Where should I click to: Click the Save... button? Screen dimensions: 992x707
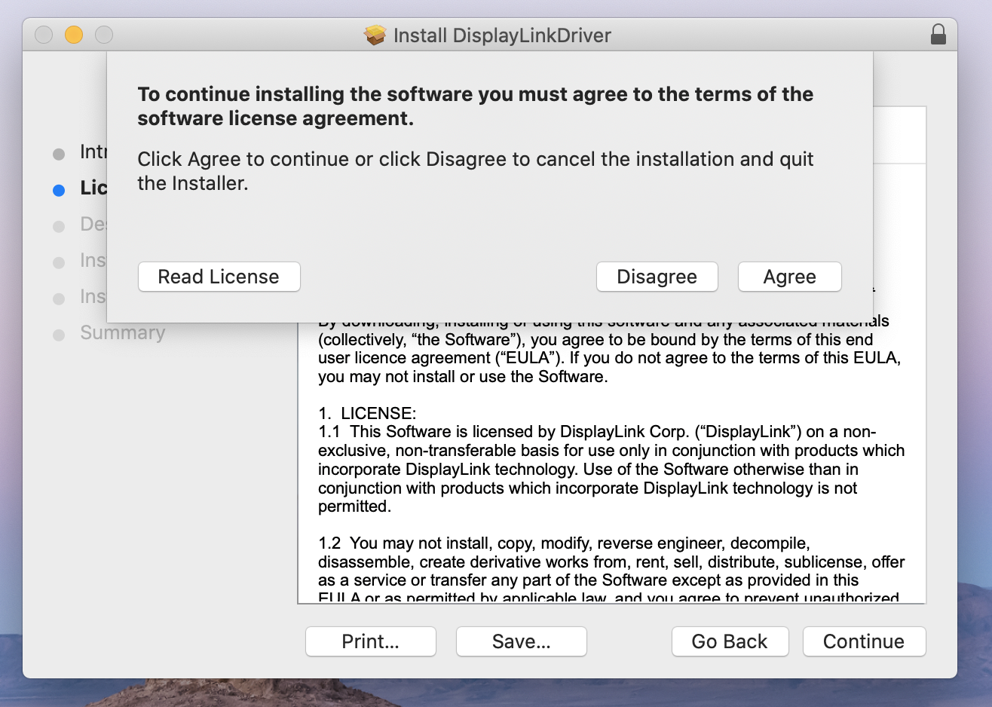(521, 641)
